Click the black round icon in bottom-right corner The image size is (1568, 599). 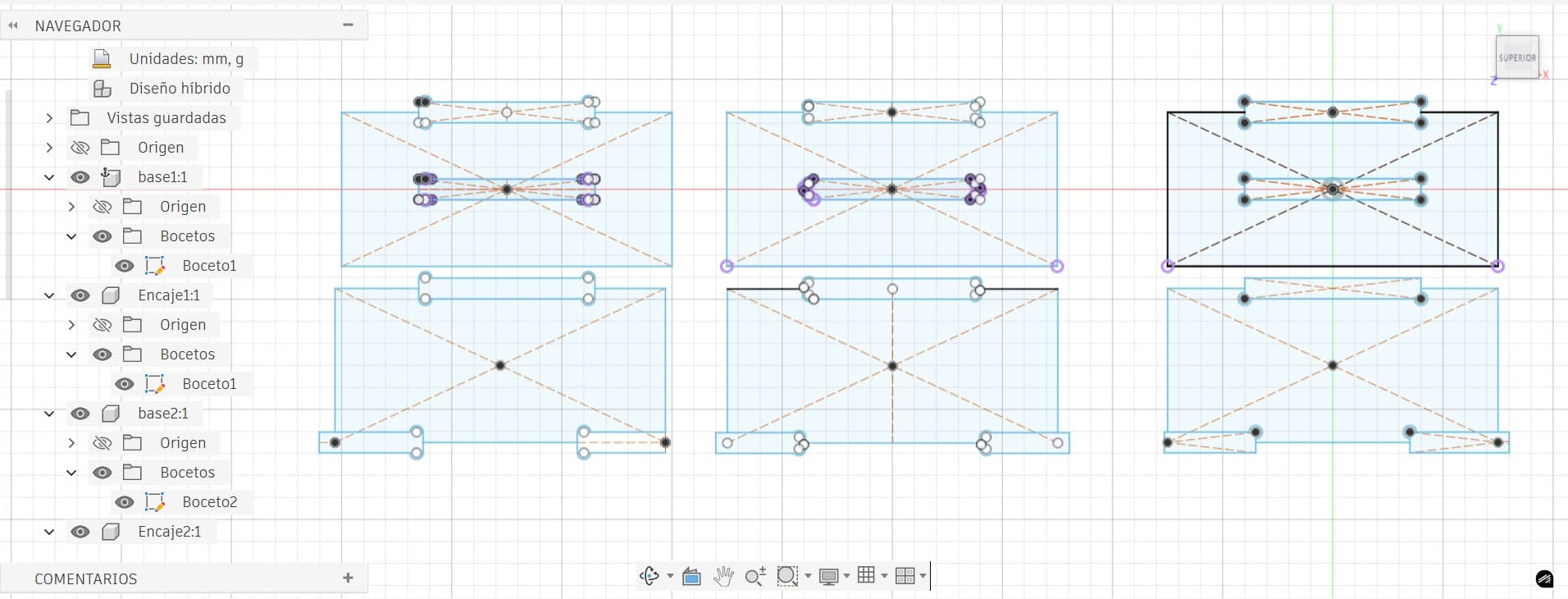coord(1544,579)
